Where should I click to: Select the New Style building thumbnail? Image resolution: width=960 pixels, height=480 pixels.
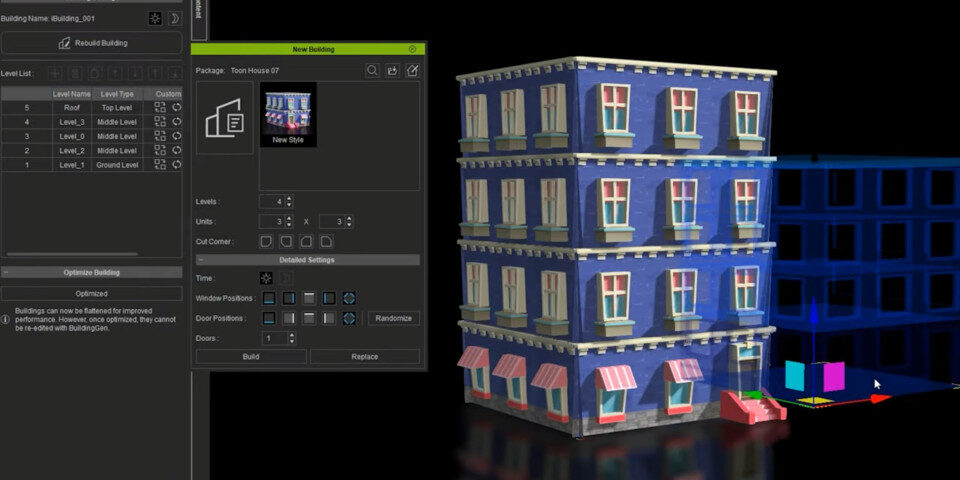pyautogui.click(x=288, y=114)
